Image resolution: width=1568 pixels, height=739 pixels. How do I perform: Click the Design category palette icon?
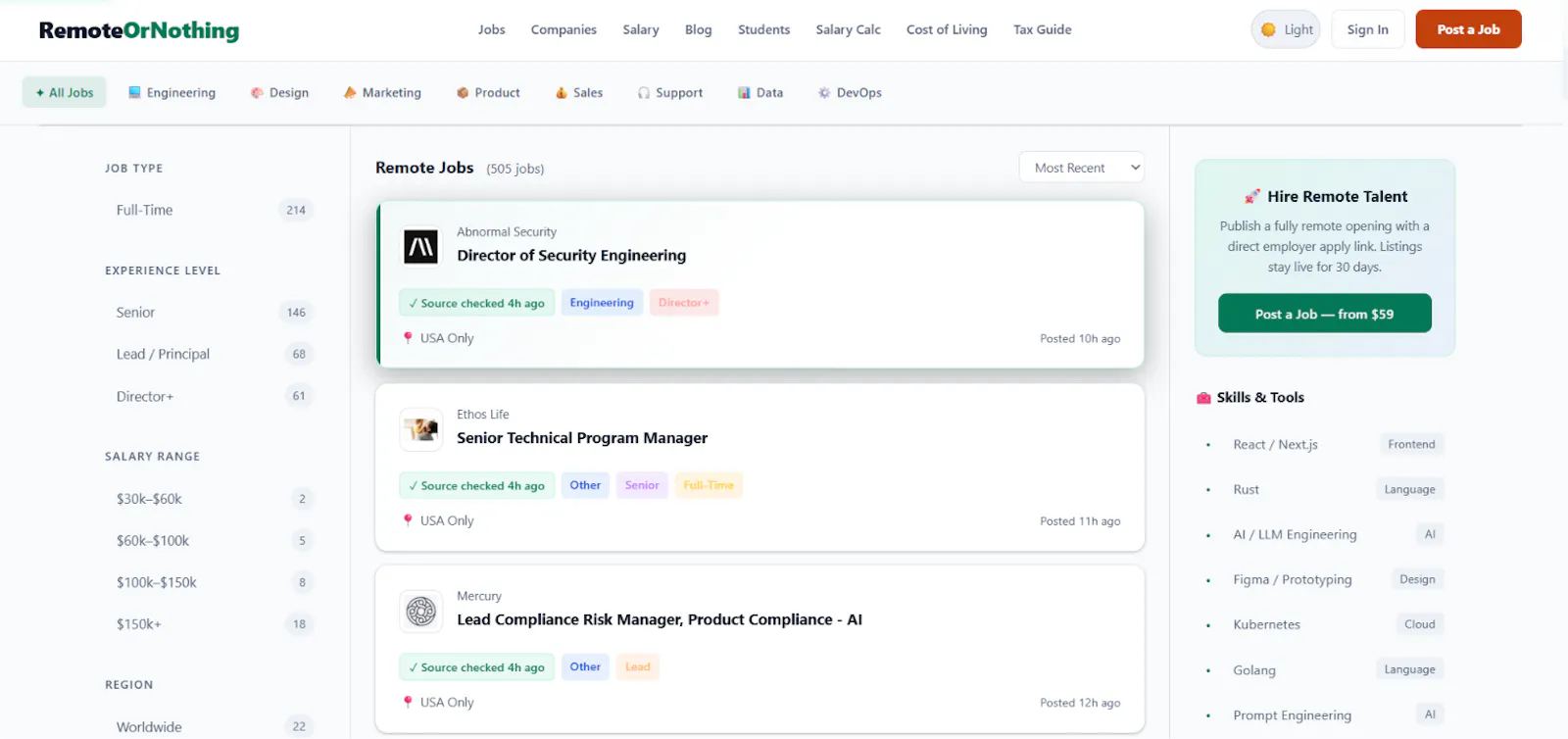point(257,93)
